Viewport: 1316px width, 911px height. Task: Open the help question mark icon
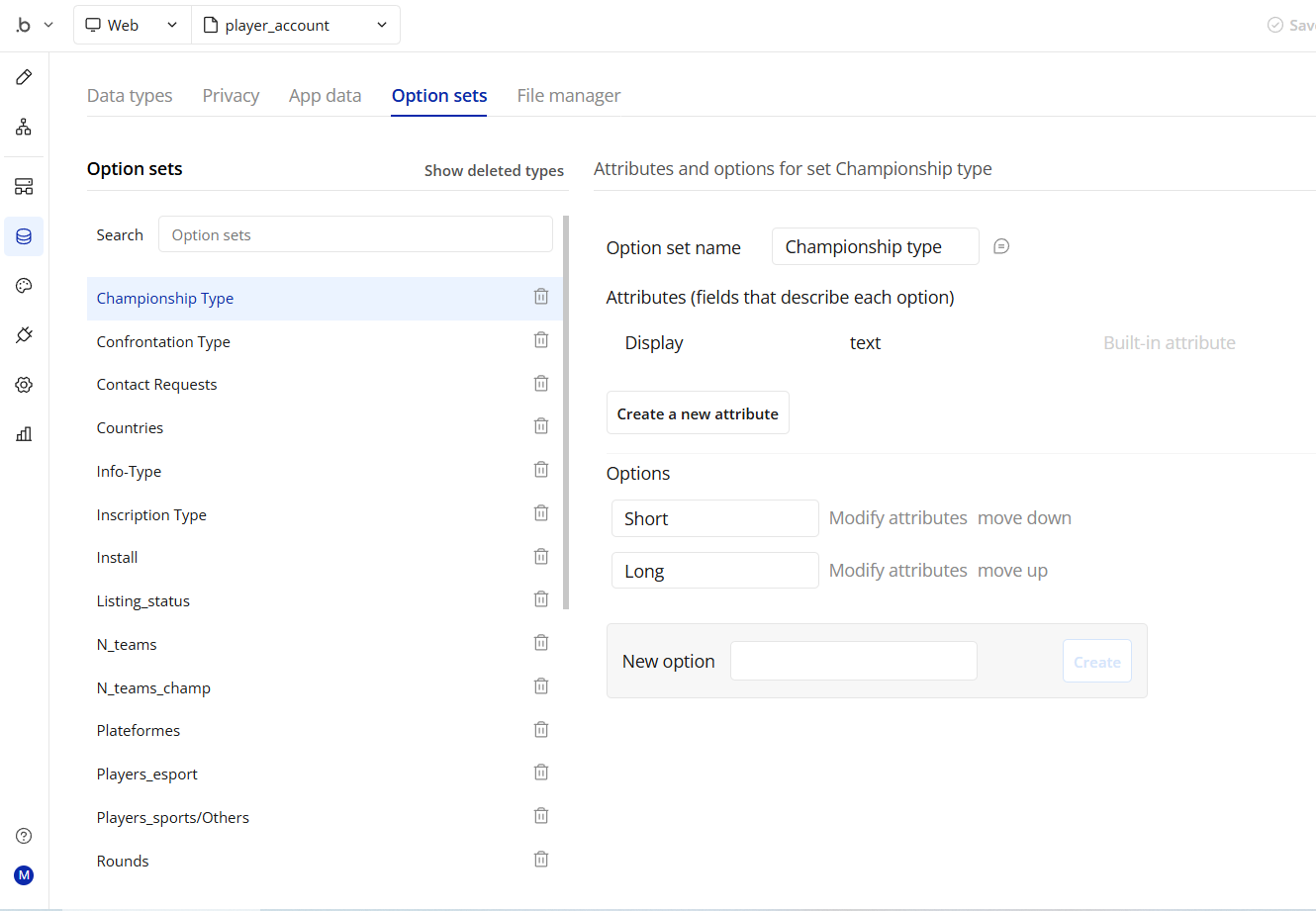pyautogui.click(x=24, y=836)
